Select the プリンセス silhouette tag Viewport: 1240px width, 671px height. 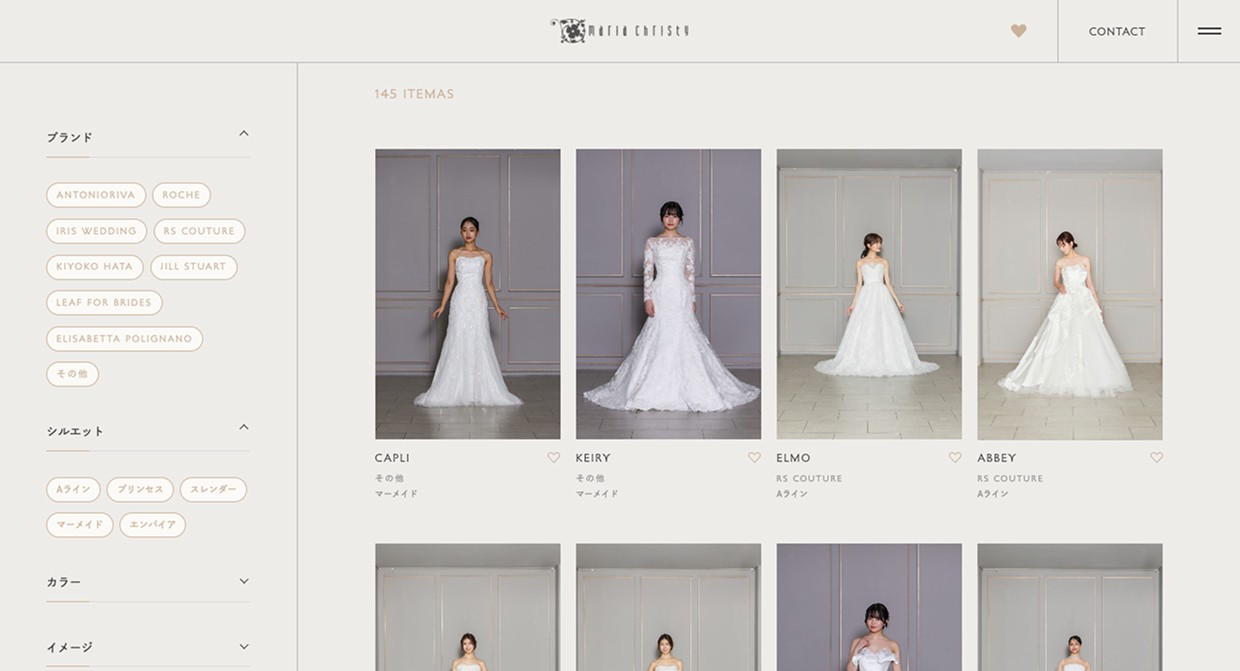click(140, 490)
